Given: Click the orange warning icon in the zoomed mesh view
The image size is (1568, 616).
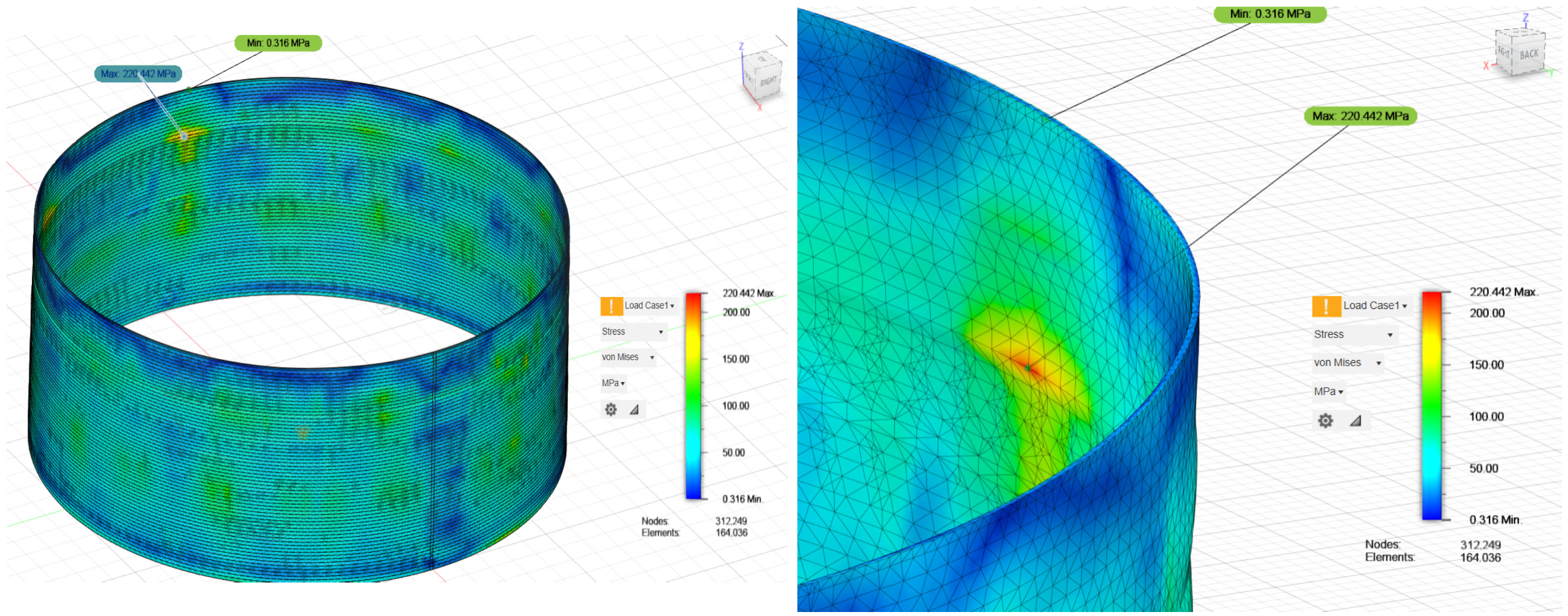Looking at the screenshot, I should [1326, 306].
